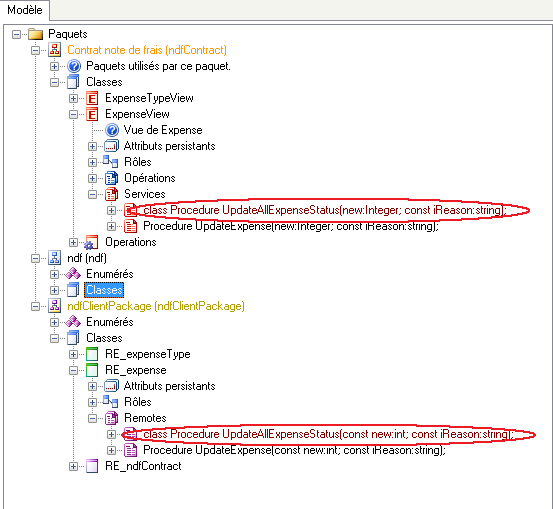Select Procedure UpdateExpense under Services
This screenshot has height=509, width=553.
coord(291,226)
